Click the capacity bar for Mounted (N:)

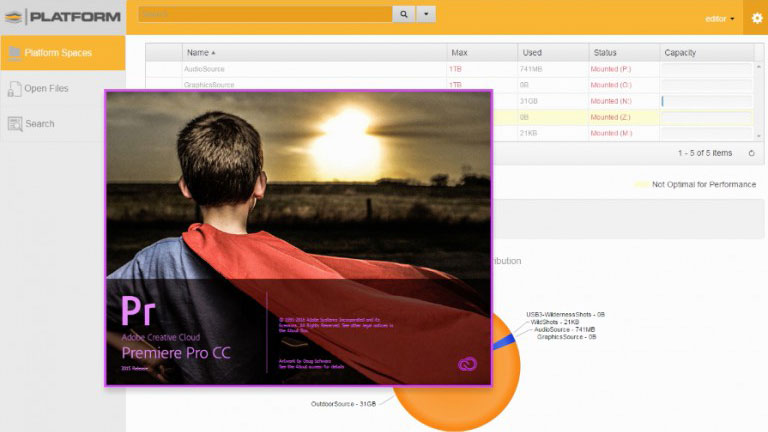point(707,101)
